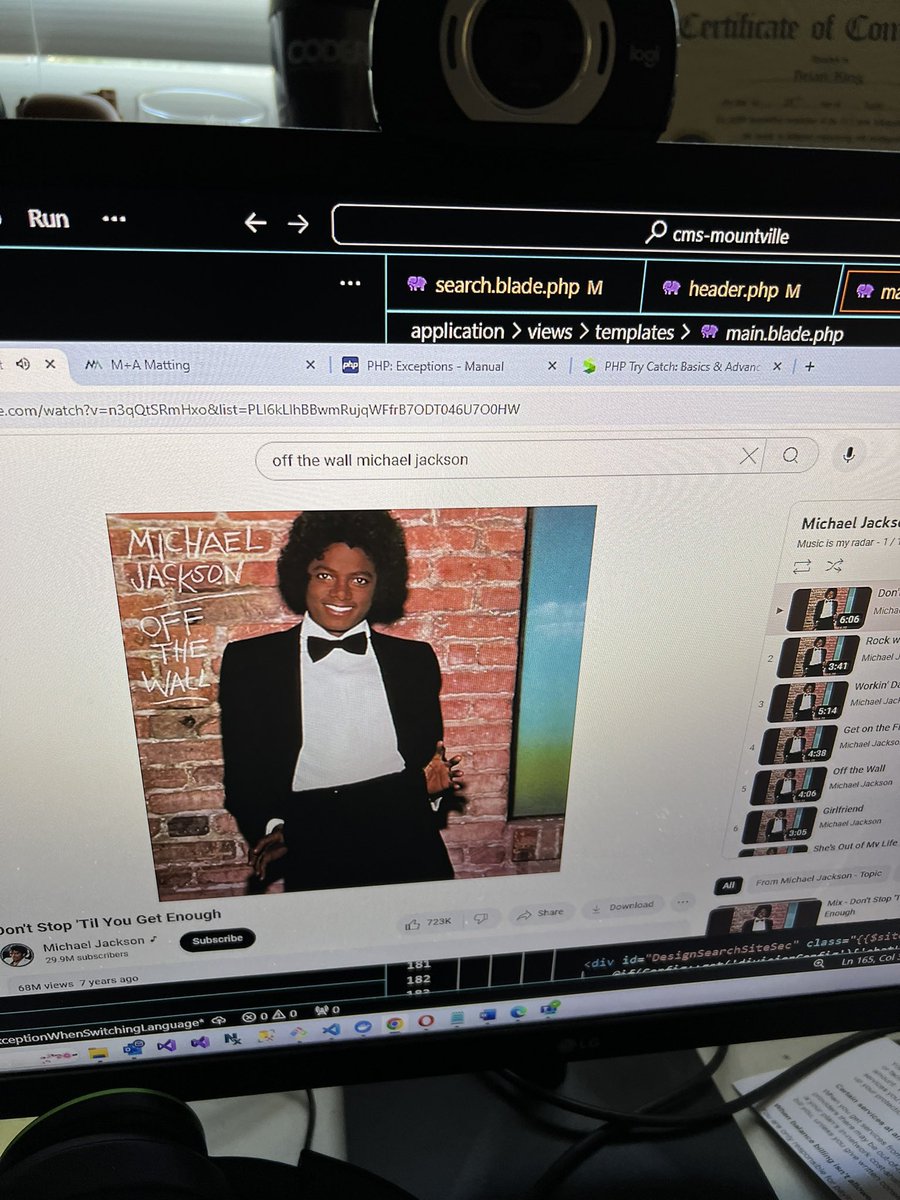Click the forward navigation arrow in the editor
The height and width of the screenshot is (1200, 900).
point(298,224)
